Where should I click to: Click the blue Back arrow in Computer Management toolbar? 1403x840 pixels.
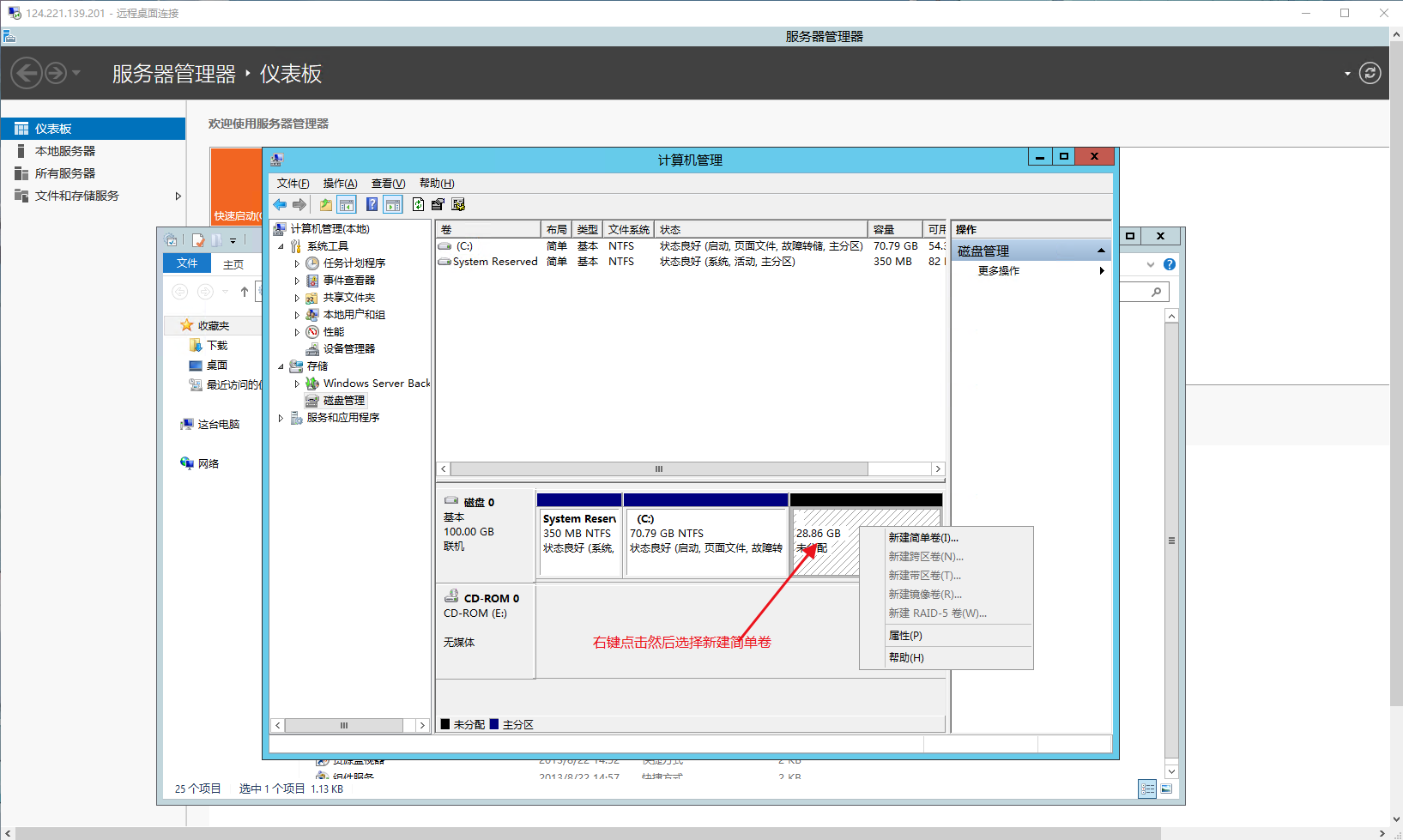[x=280, y=205]
